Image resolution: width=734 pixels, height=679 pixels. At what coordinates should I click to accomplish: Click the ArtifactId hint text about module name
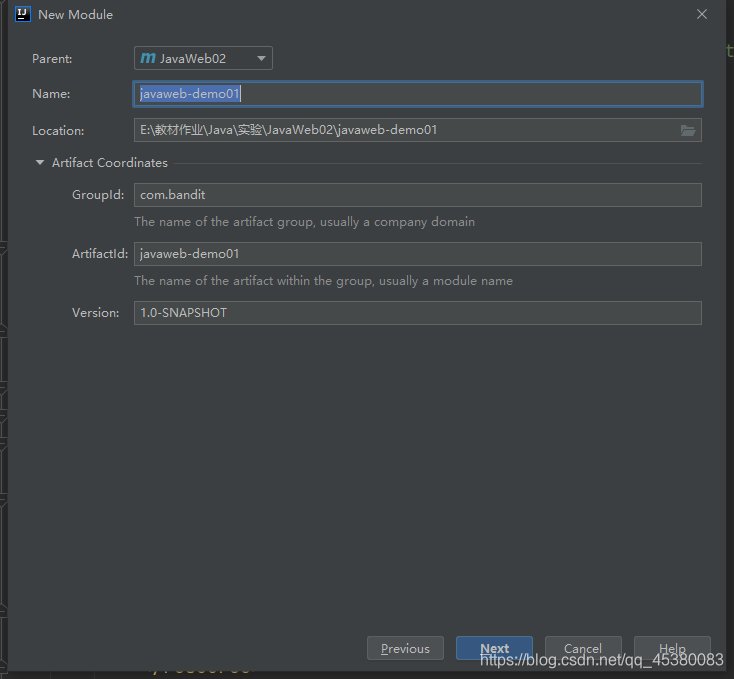[x=323, y=281]
